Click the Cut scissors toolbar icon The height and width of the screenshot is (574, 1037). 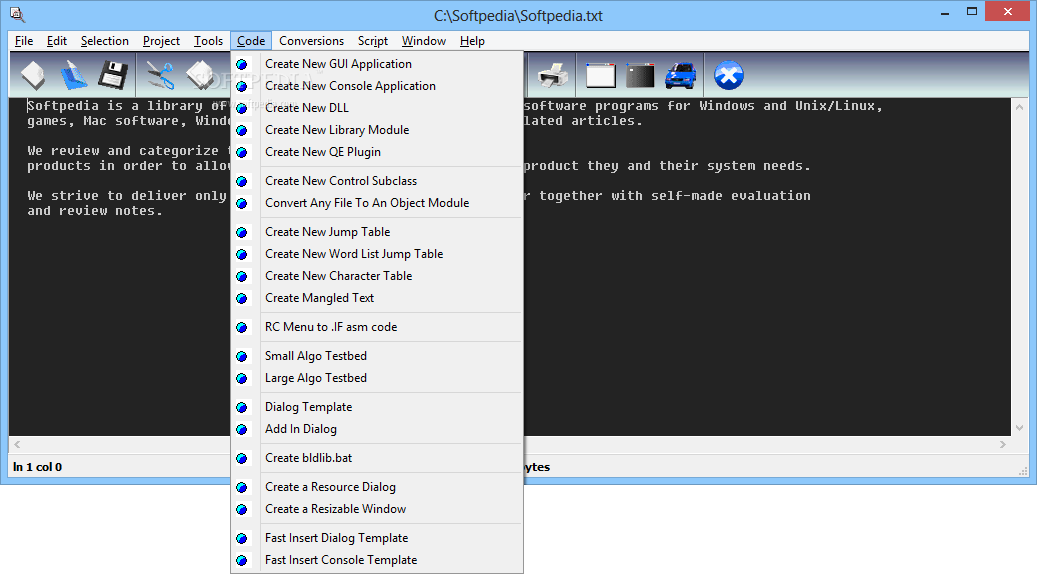pyautogui.click(x=160, y=75)
